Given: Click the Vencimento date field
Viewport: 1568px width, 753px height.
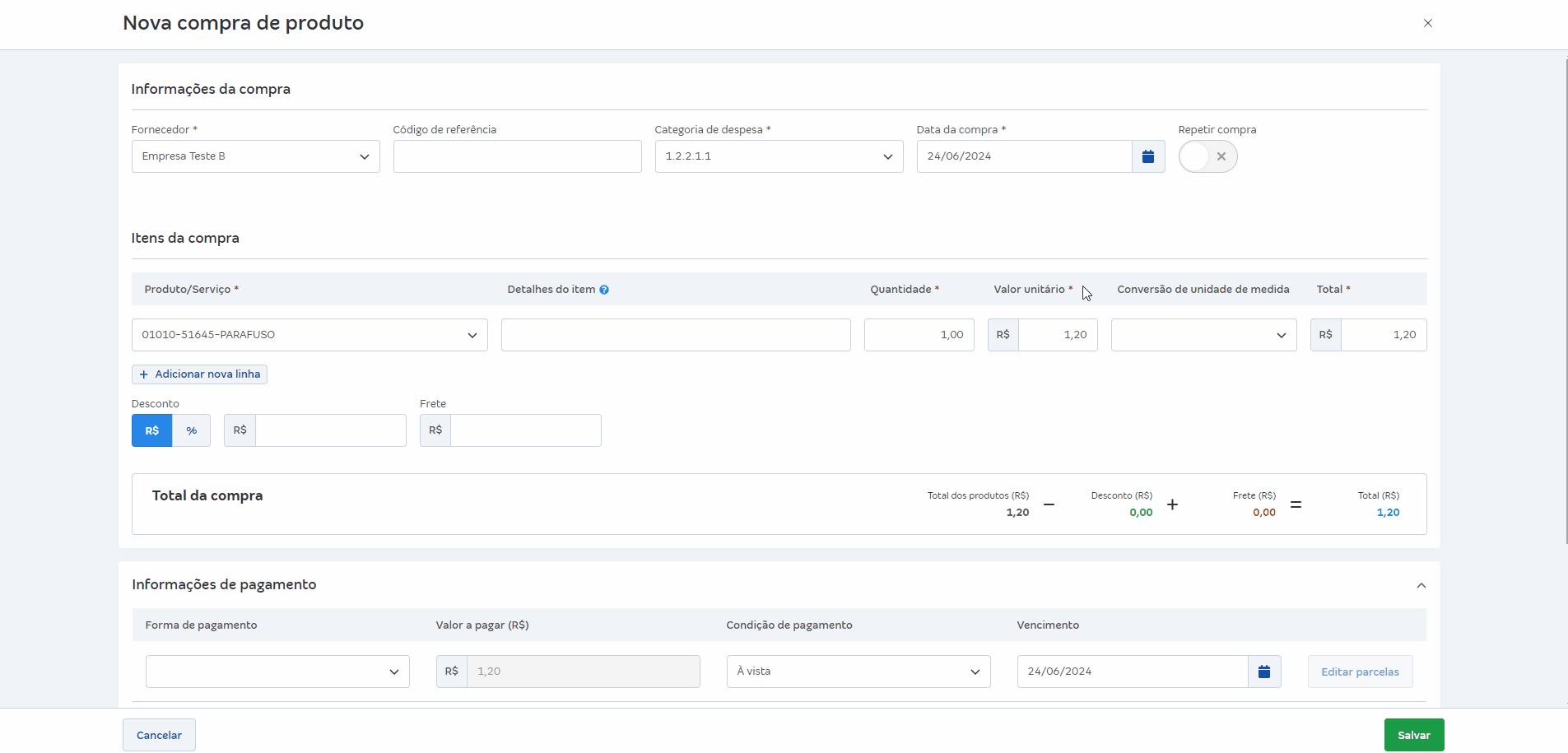Looking at the screenshot, I should click(1133, 672).
